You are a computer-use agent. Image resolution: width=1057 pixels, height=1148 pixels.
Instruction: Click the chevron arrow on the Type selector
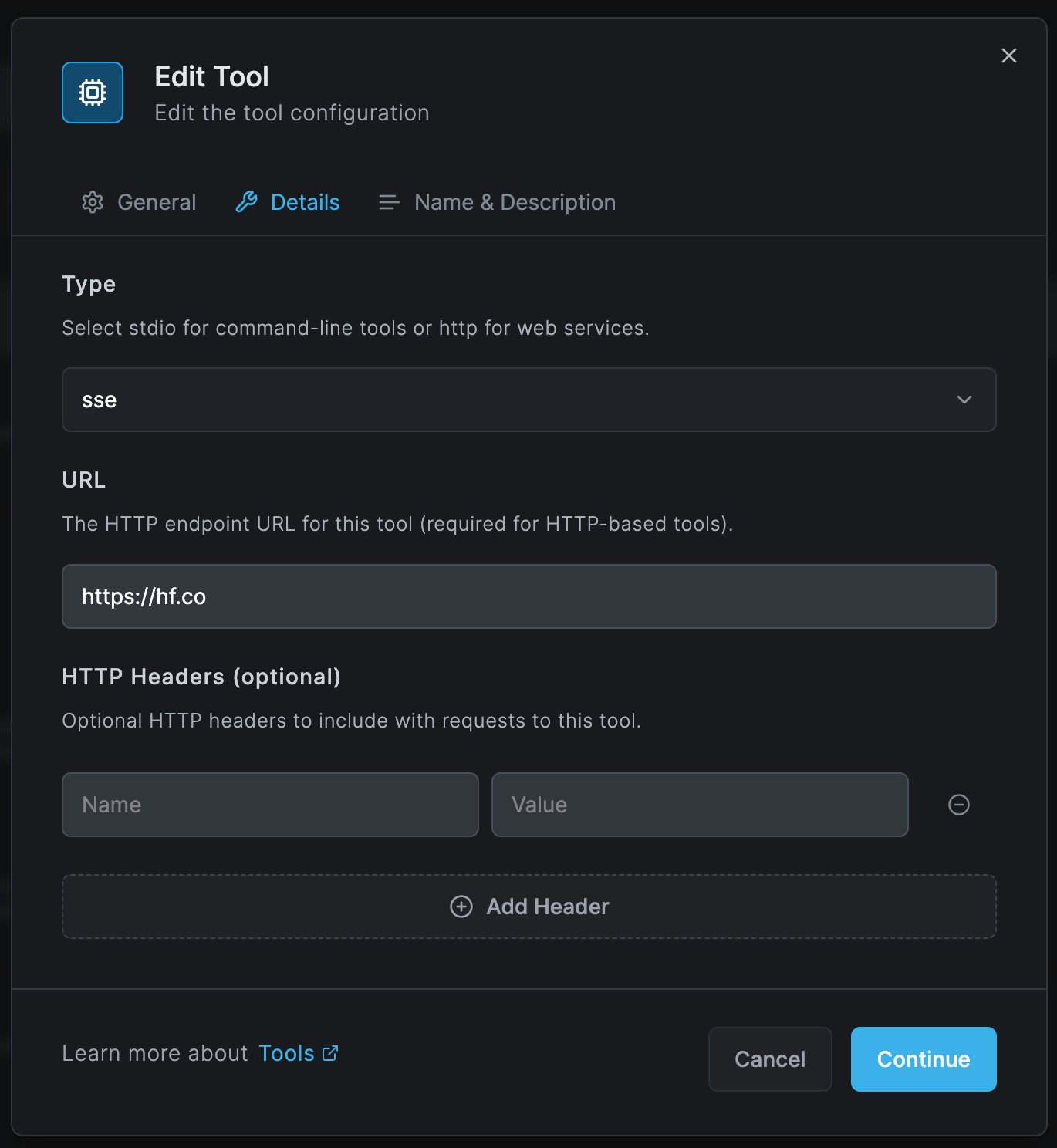[x=964, y=400]
